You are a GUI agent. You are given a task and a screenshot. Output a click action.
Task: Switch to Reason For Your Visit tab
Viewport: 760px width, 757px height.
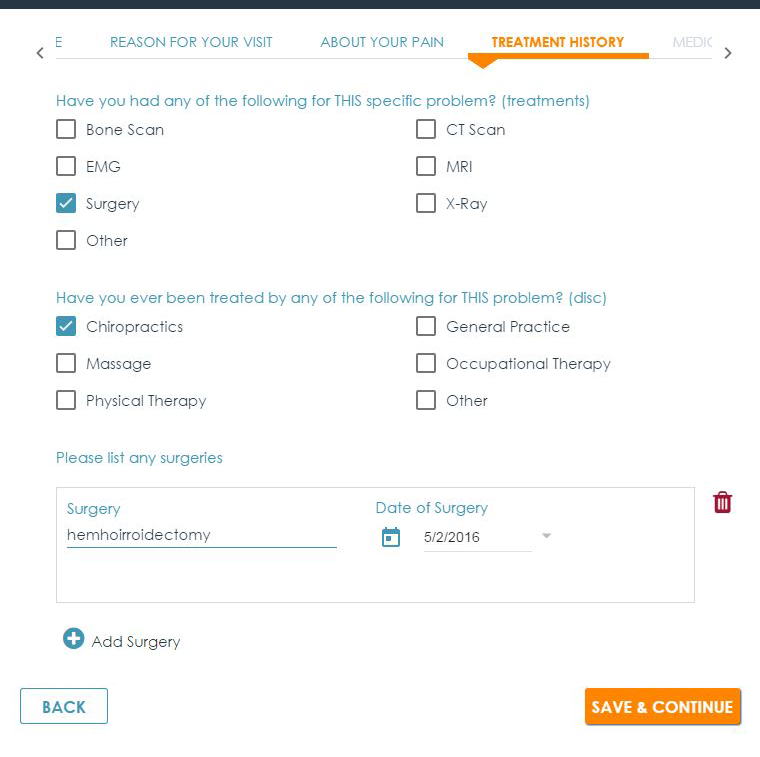[191, 42]
